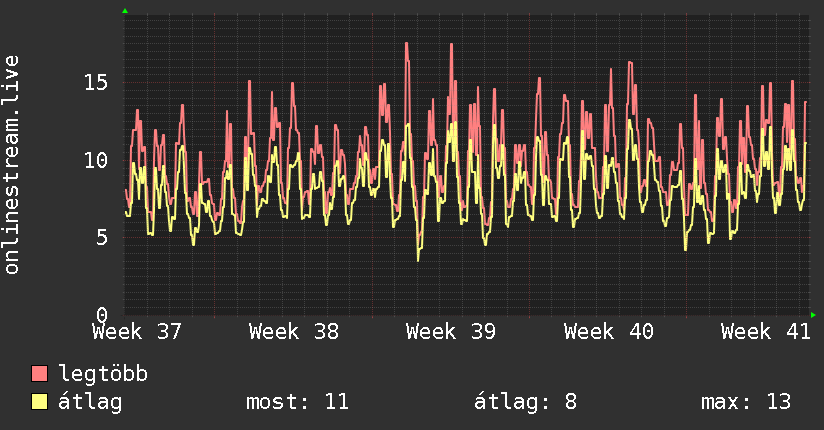Click the 'átlag: 8' statistic
824x430 pixels.
coord(526,402)
